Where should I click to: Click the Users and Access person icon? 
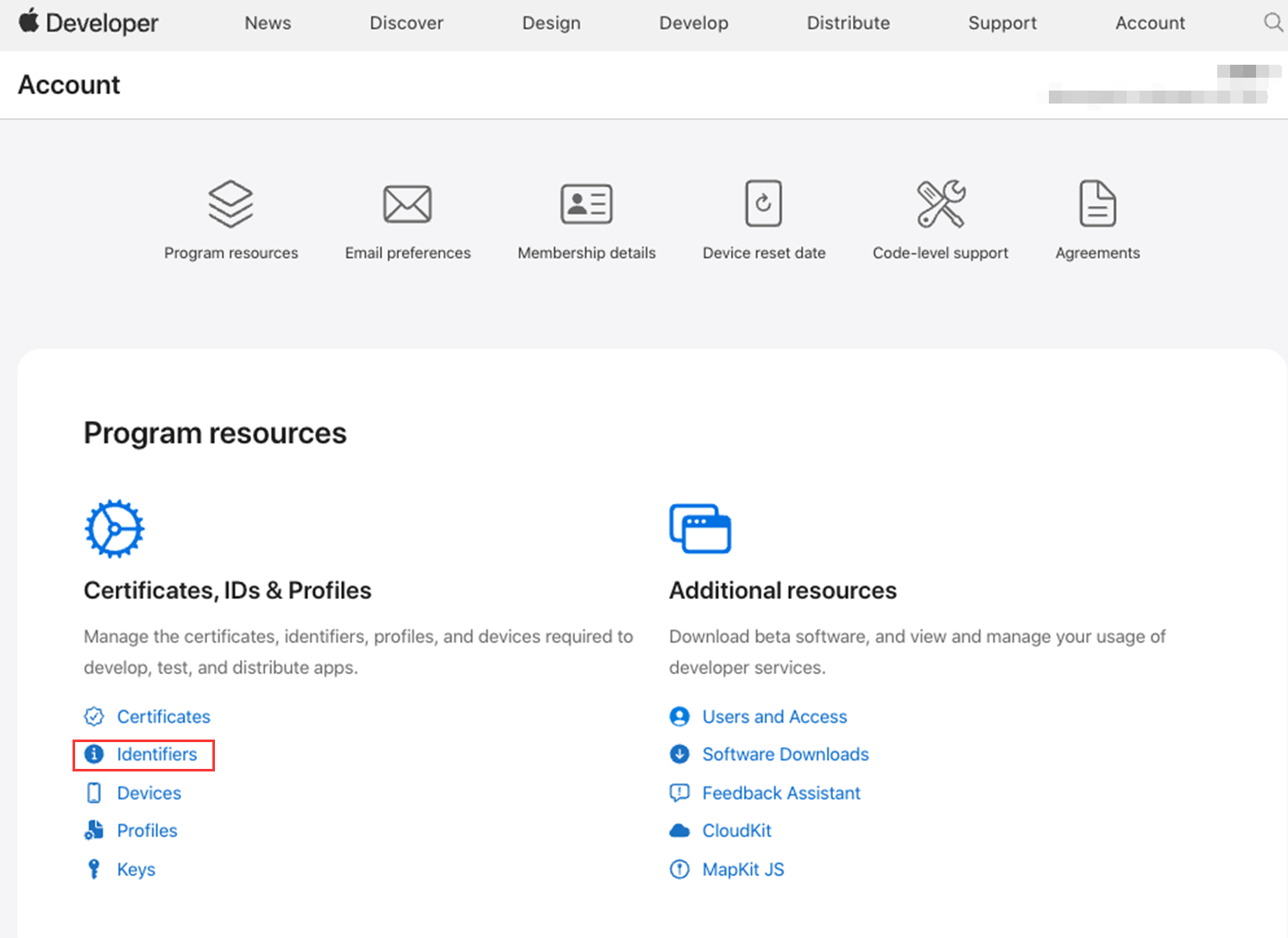[x=679, y=716]
